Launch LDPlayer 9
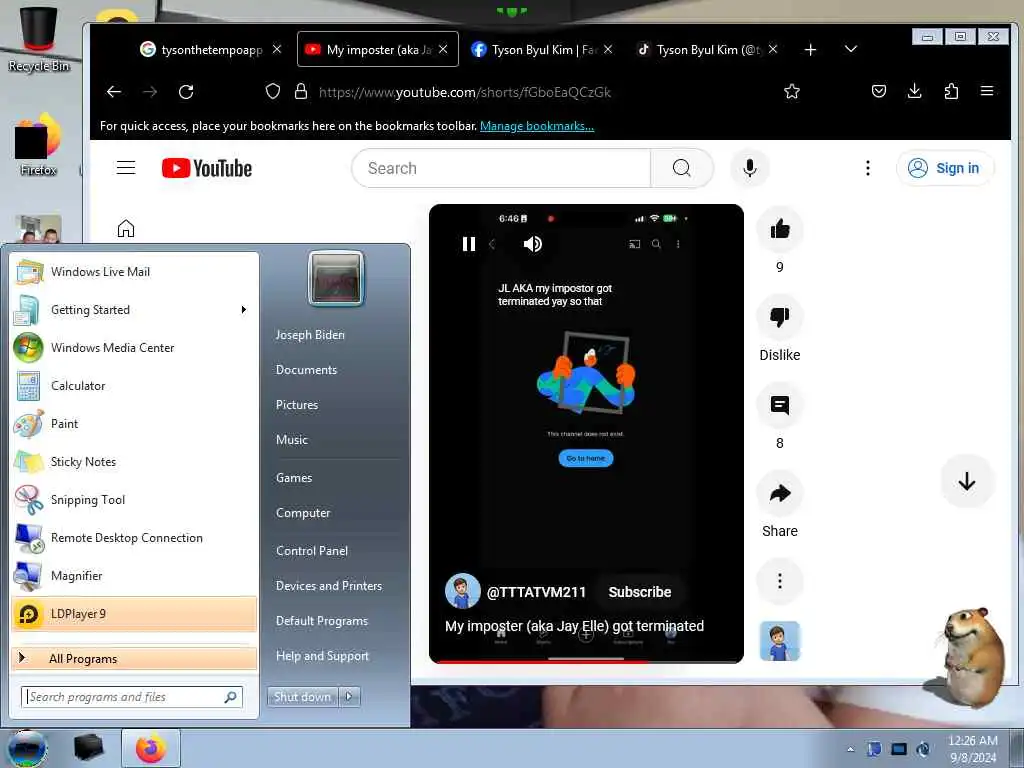 (134, 614)
